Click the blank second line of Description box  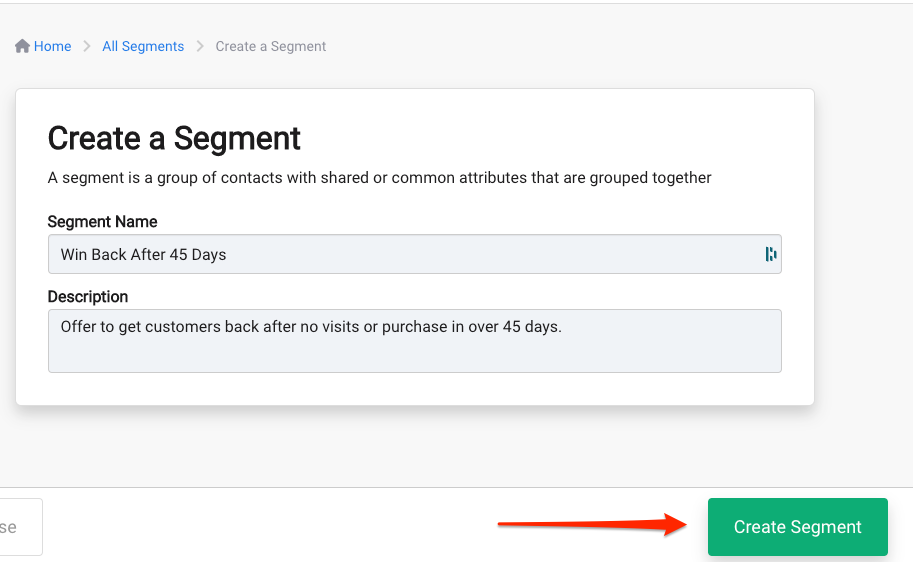tap(415, 354)
